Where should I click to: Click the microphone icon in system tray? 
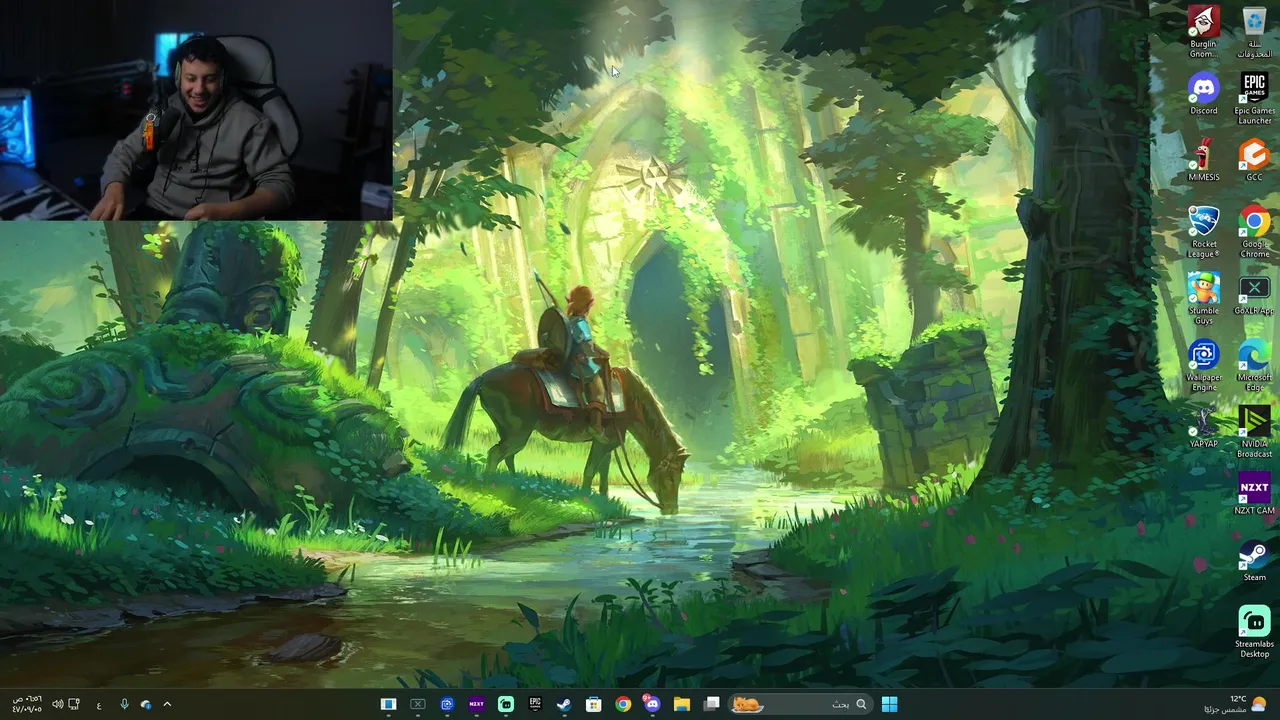click(x=124, y=705)
